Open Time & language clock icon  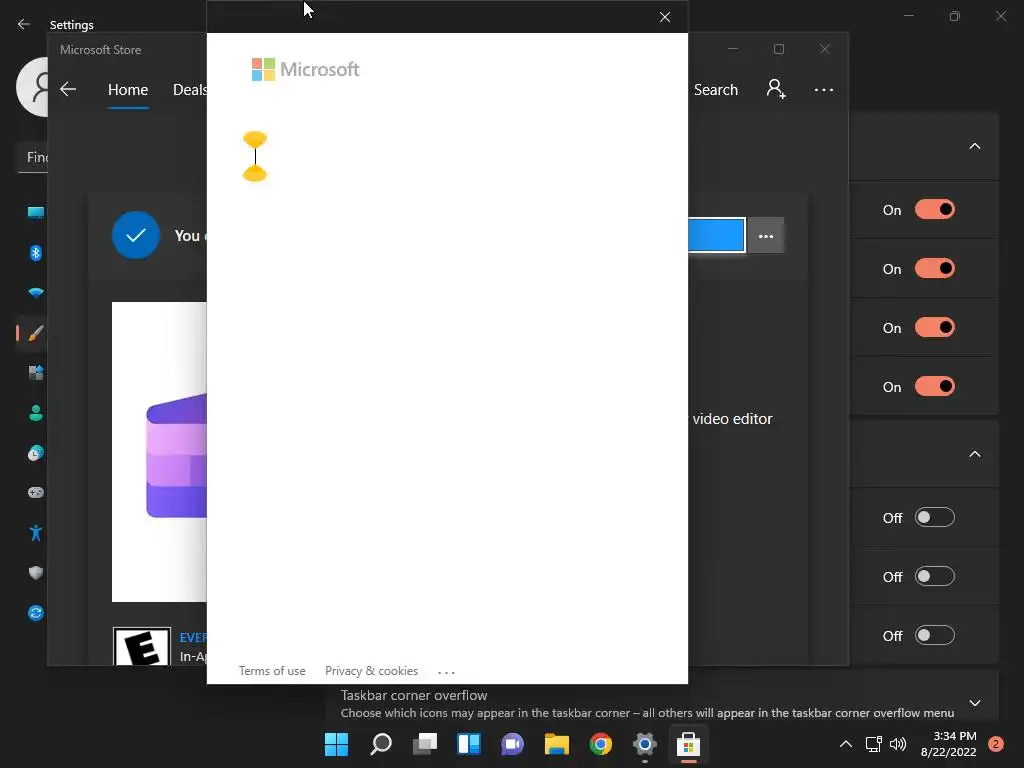pos(36,453)
